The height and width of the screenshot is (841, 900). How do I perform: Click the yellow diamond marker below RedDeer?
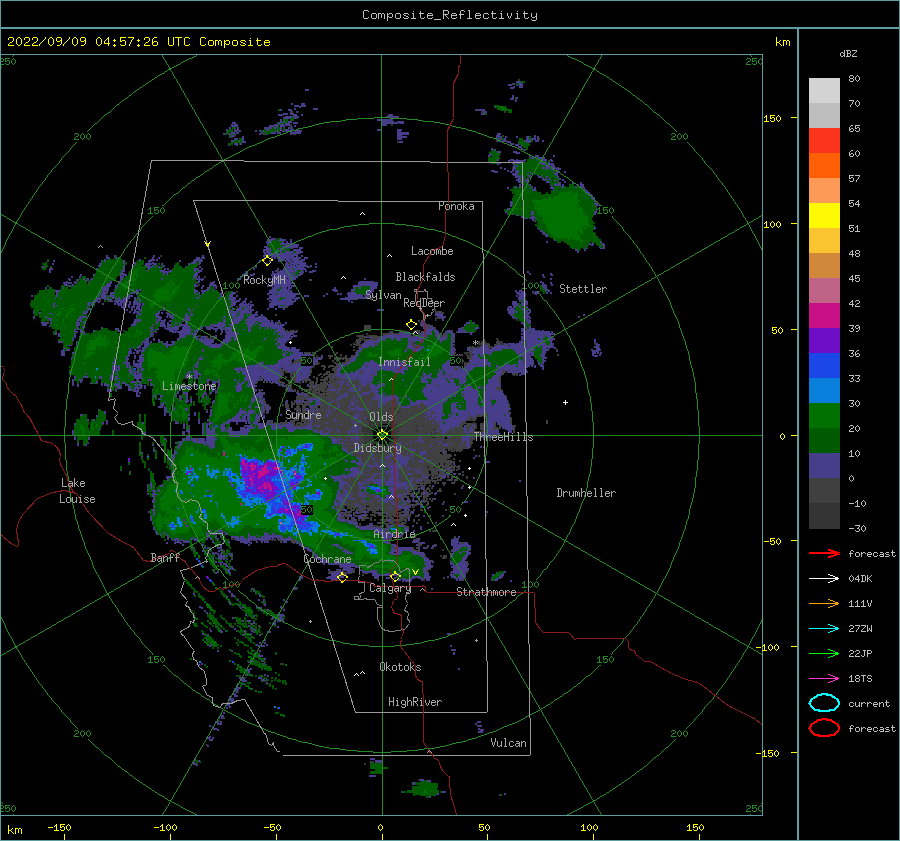pos(411,325)
